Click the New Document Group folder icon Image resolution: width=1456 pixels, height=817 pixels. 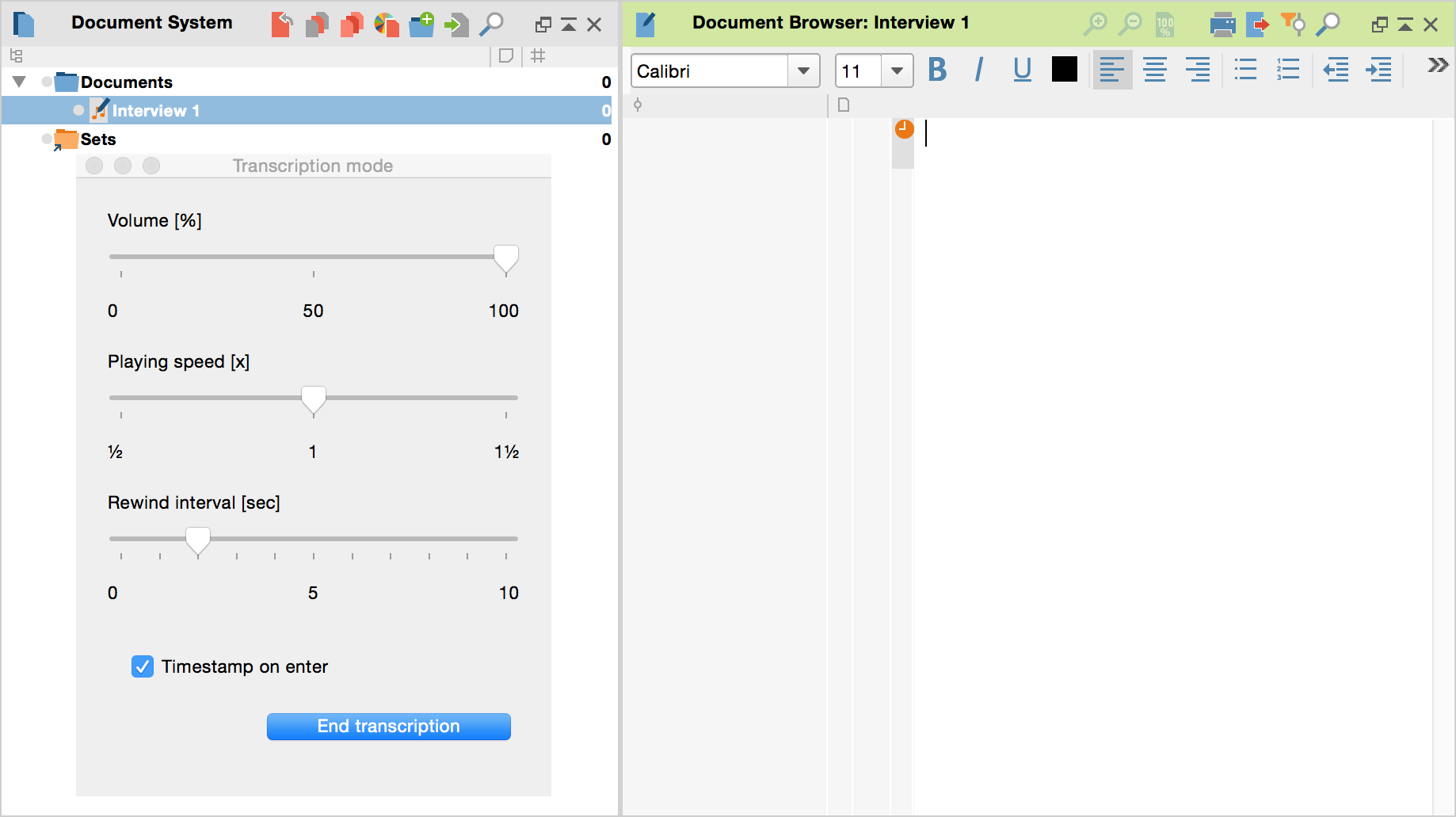click(x=421, y=25)
